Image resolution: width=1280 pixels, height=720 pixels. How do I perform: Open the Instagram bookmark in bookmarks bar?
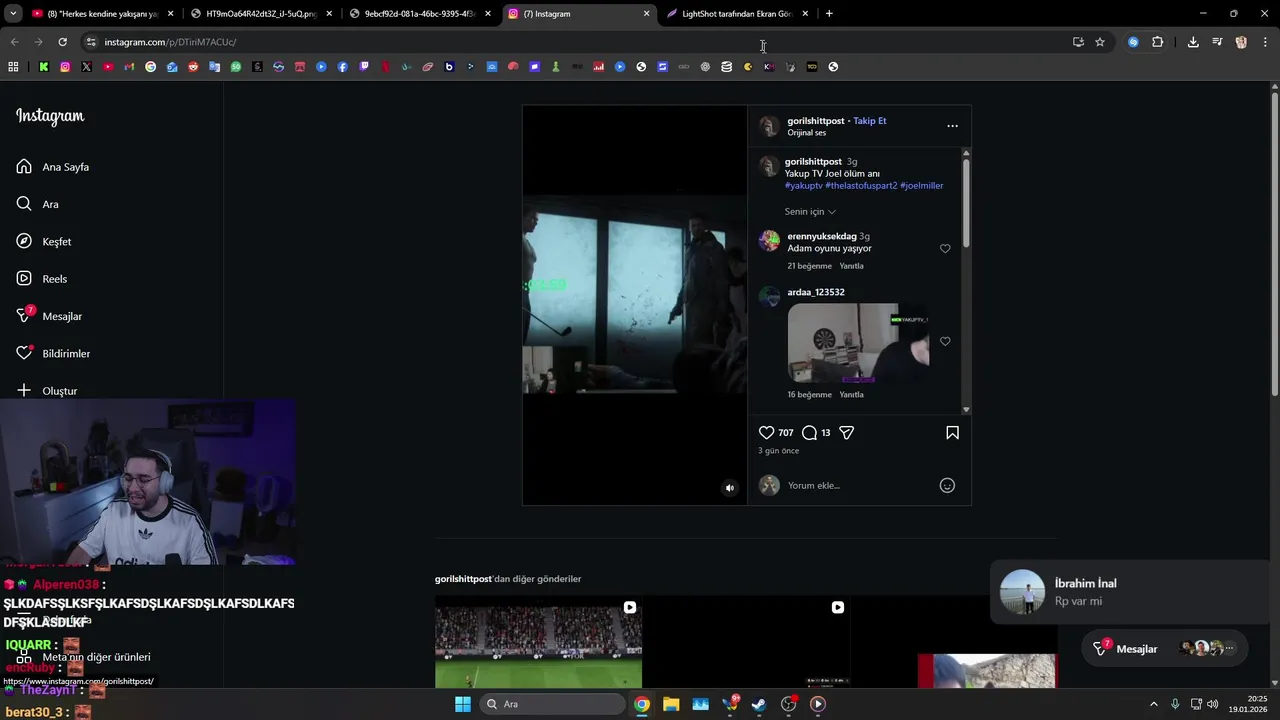tap(65, 67)
